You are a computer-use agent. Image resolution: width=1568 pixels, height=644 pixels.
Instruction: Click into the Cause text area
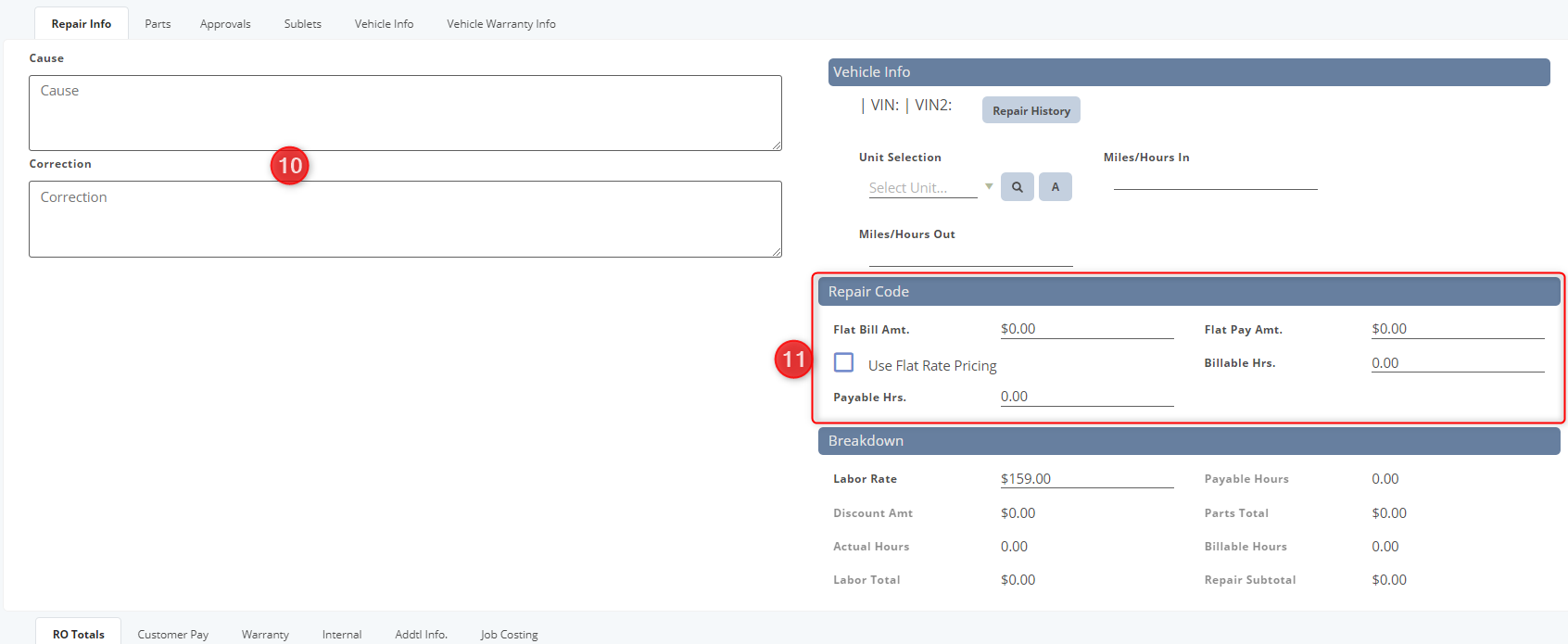tap(405, 113)
